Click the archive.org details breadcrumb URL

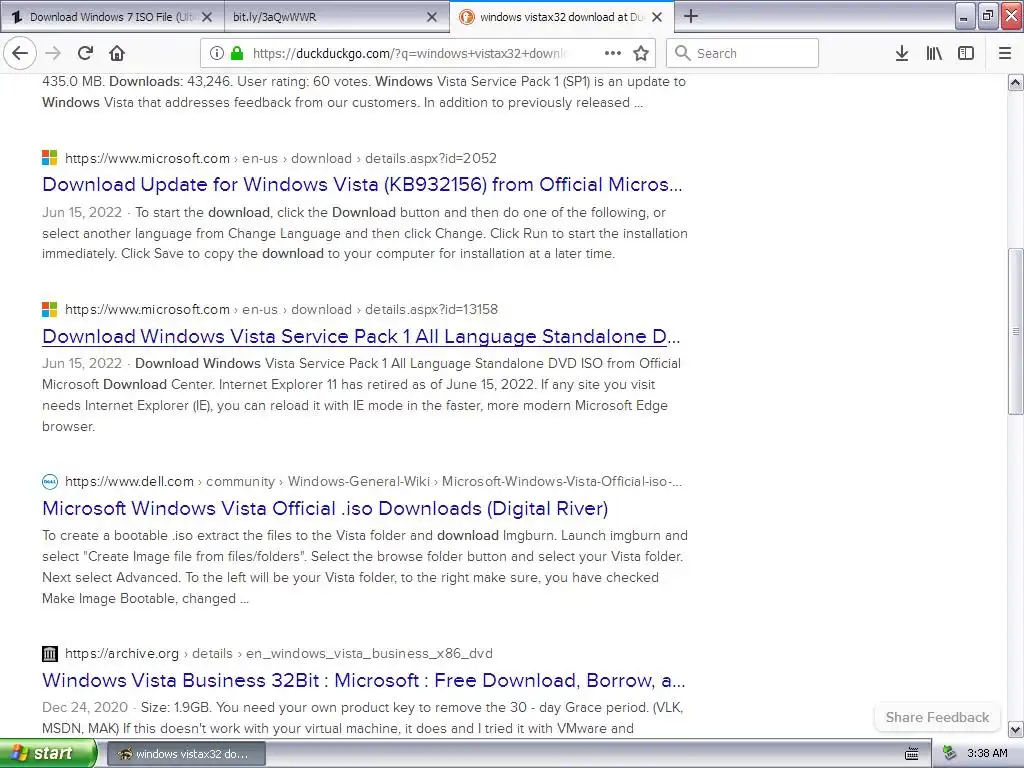point(279,654)
